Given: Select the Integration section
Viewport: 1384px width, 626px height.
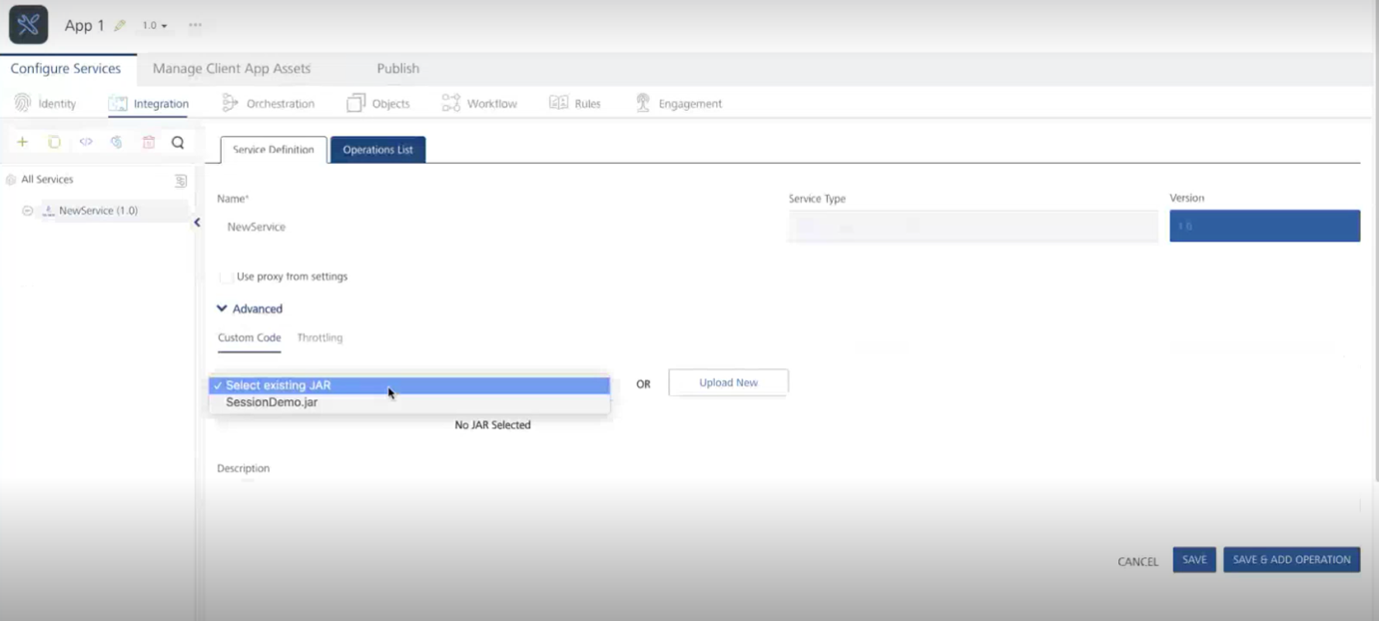Looking at the screenshot, I should coord(148,104).
